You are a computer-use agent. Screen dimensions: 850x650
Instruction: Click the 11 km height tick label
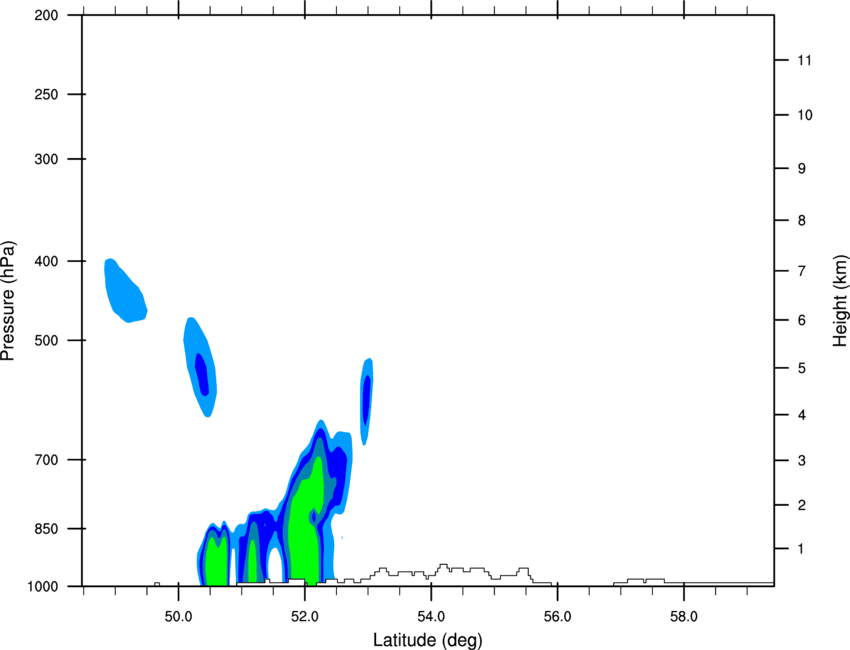coord(805,60)
